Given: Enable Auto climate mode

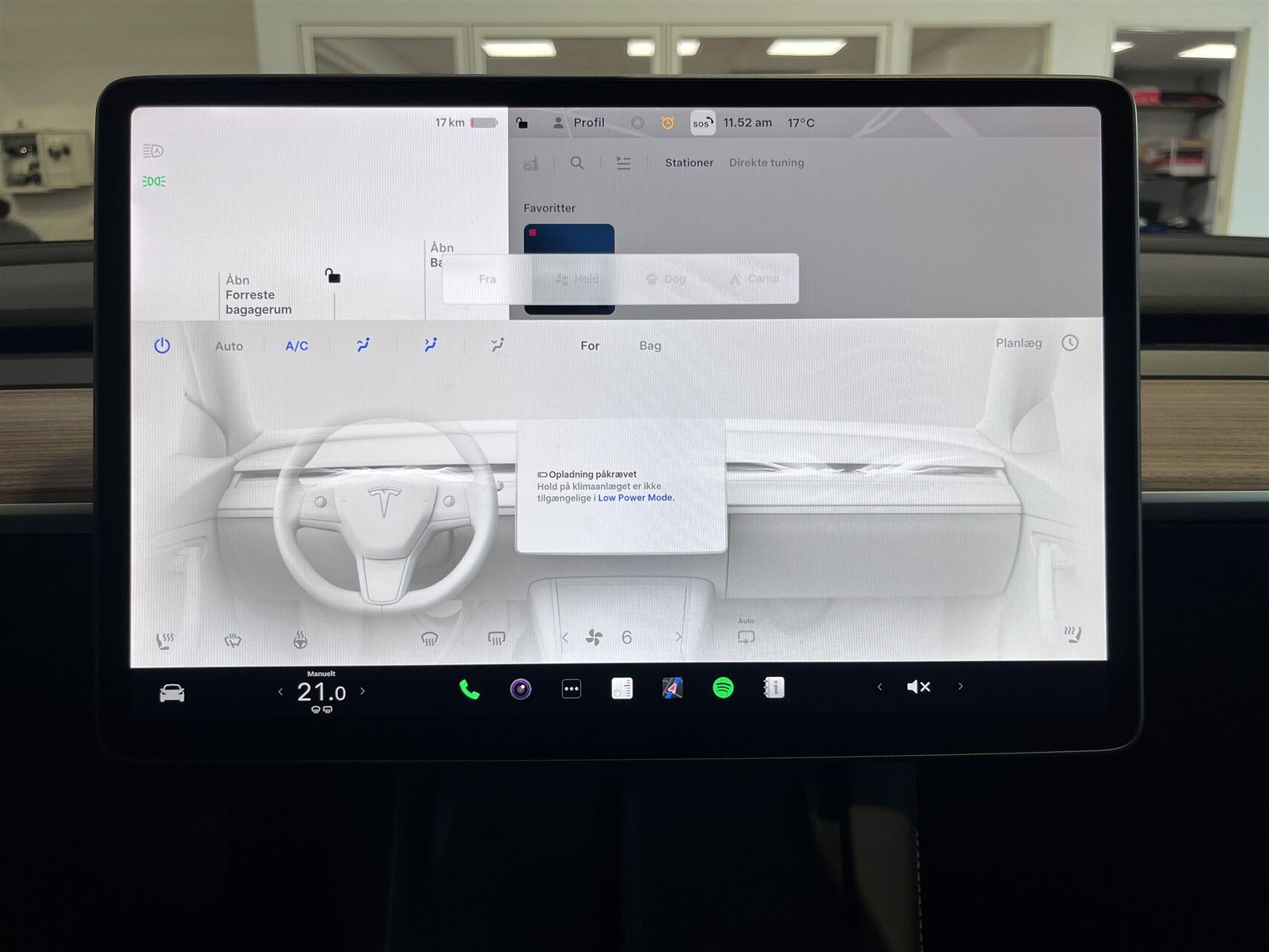Looking at the screenshot, I should point(229,346).
